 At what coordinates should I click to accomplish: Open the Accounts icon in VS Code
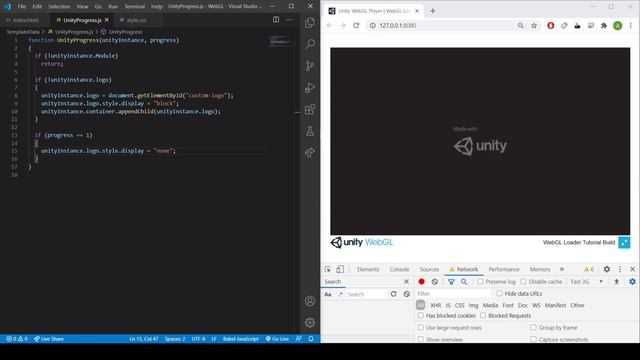point(310,301)
